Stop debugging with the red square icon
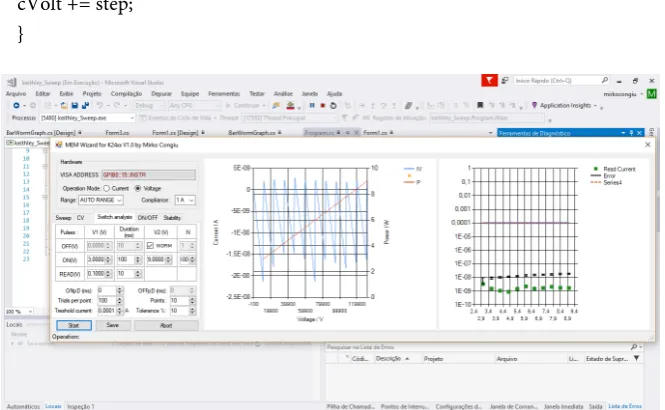 (322, 105)
